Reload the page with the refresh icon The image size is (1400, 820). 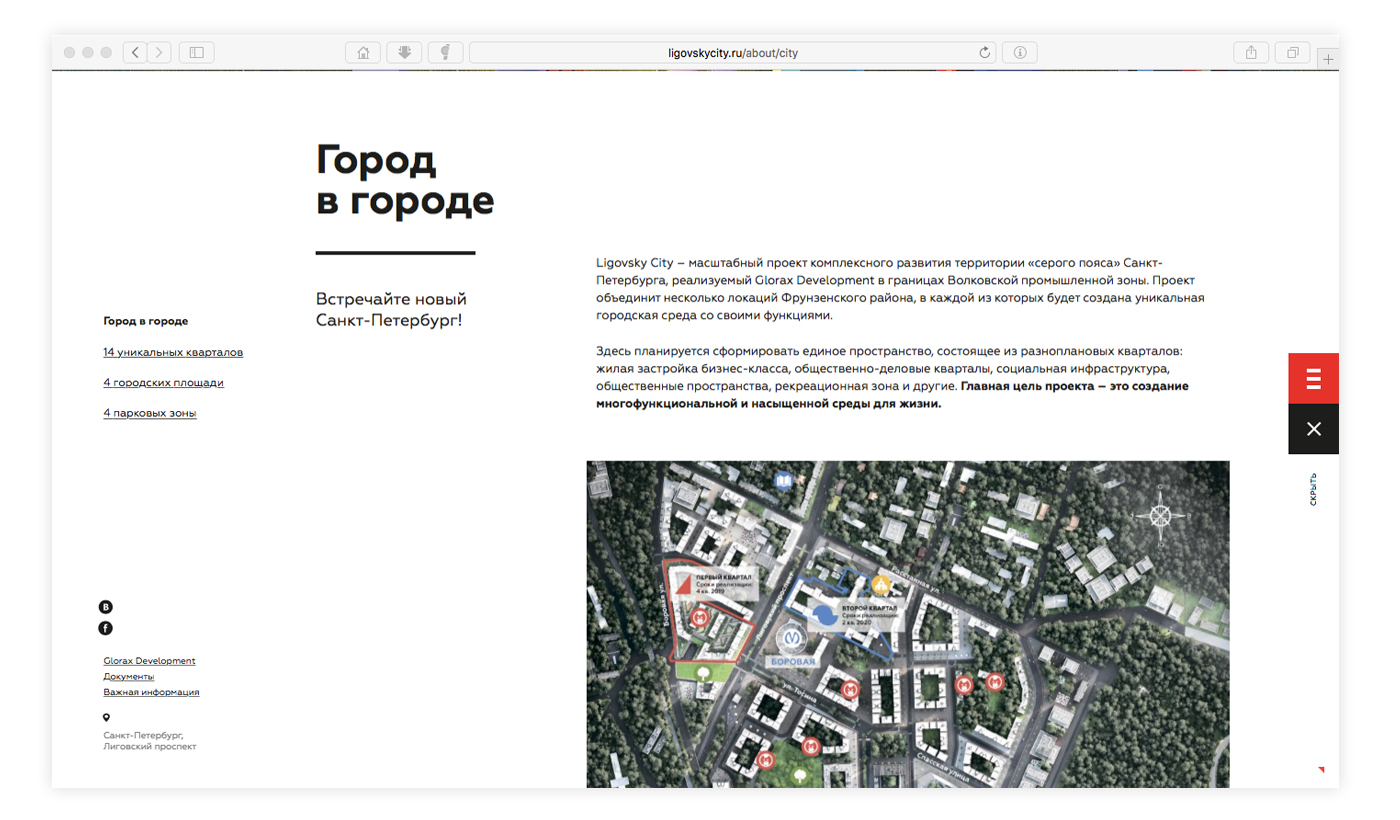984,52
